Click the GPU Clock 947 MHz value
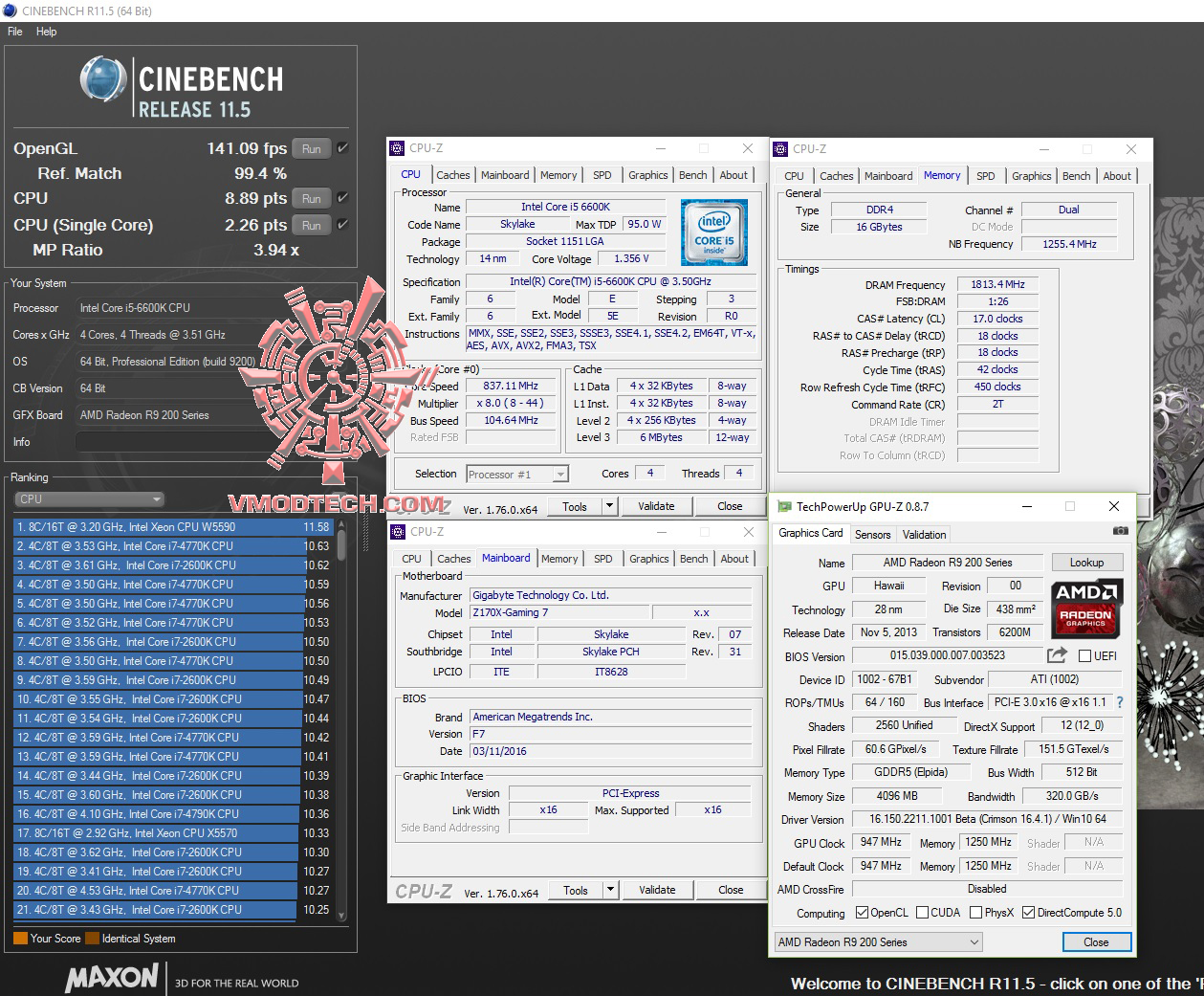 click(881, 843)
